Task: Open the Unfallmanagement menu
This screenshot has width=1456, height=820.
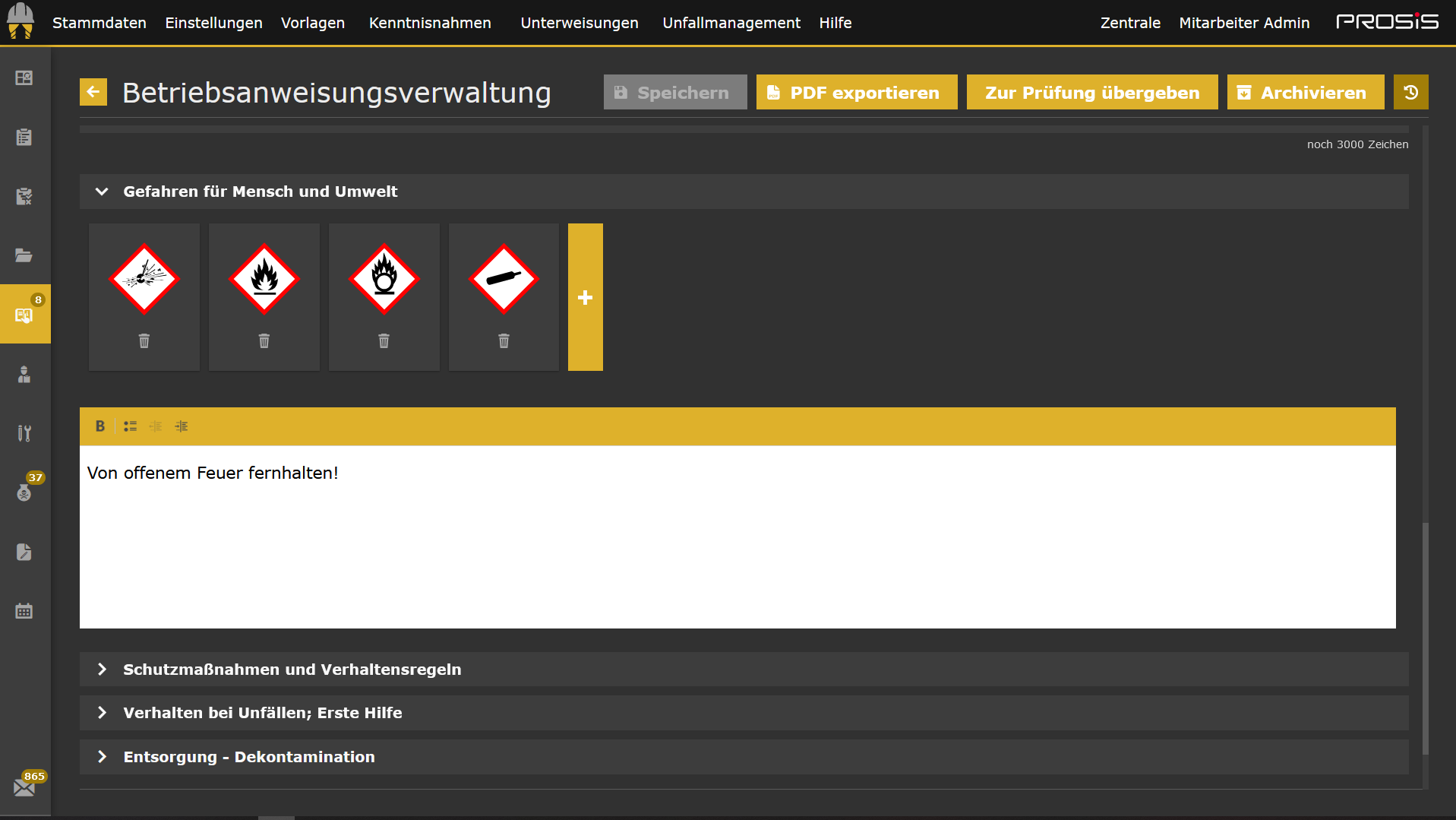Action: [731, 23]
